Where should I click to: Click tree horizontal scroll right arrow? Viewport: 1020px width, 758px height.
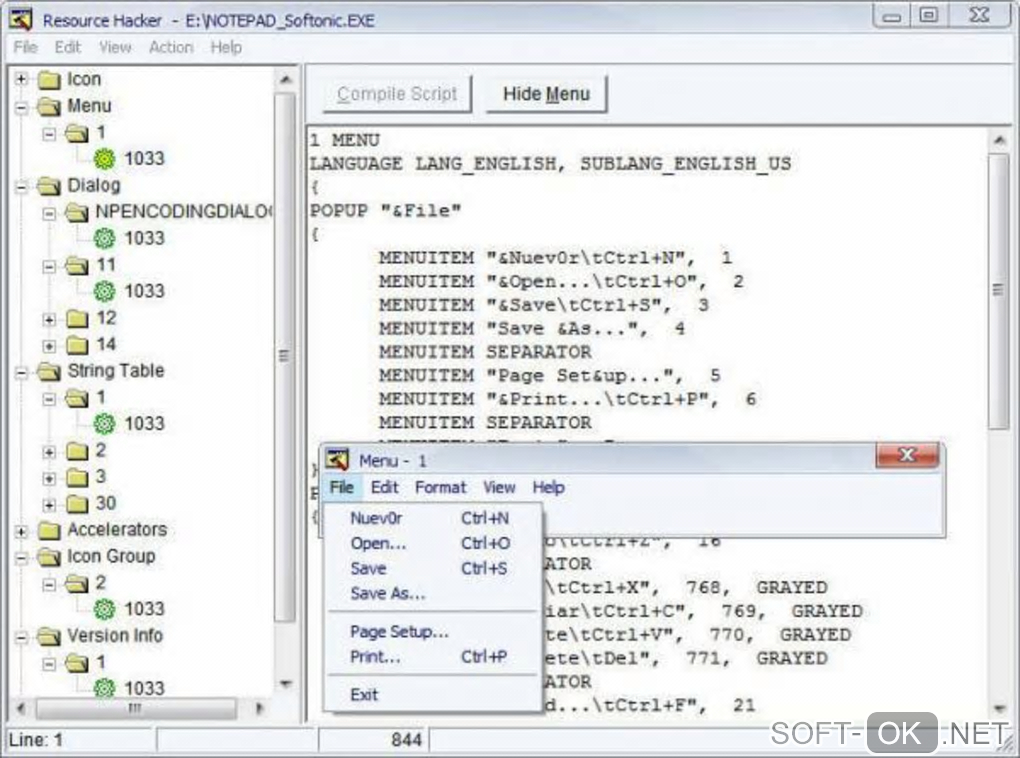[x=260, y=708]
